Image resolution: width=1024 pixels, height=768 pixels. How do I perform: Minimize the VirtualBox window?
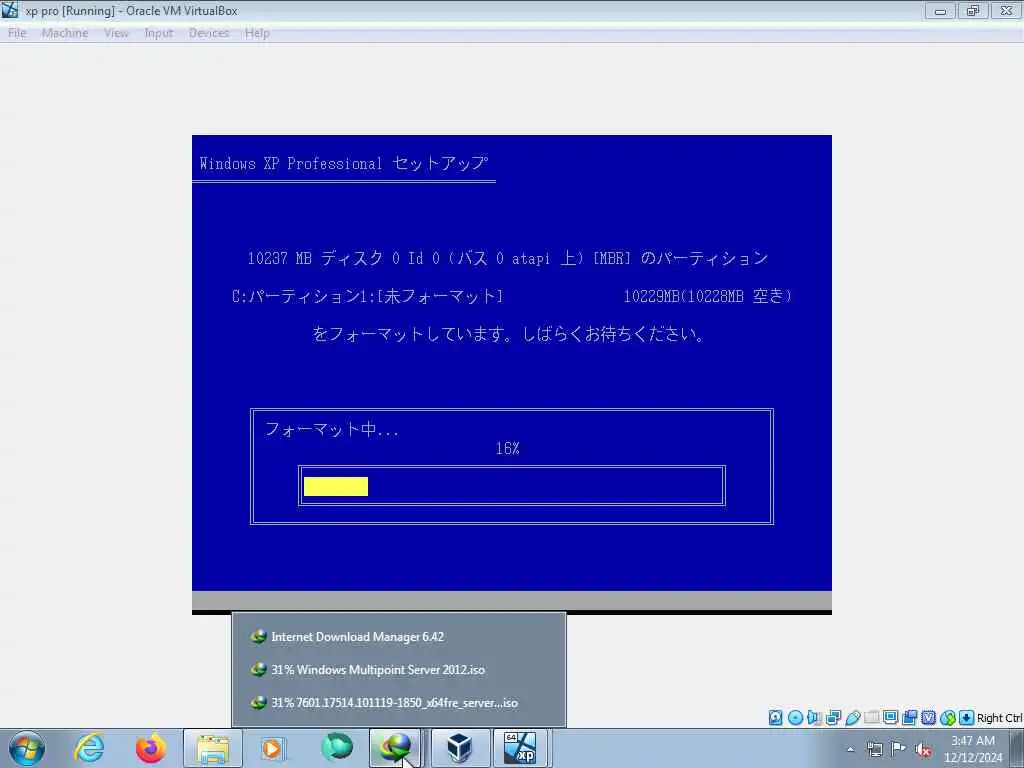tap(940, 10)
